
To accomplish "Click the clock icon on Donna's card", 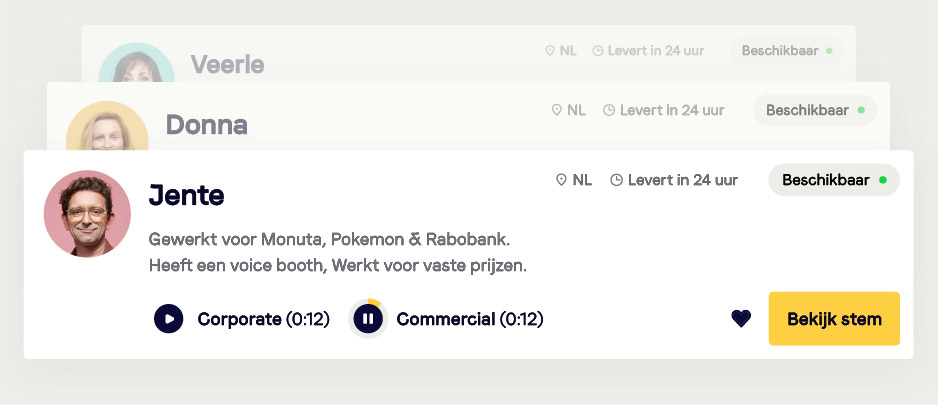I will (x=609, y=110).
